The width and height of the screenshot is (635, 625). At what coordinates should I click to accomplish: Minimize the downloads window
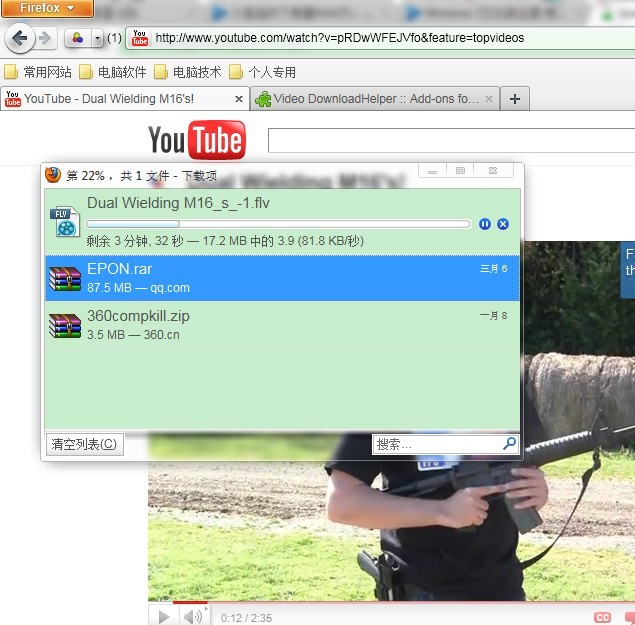click(433, 171)
